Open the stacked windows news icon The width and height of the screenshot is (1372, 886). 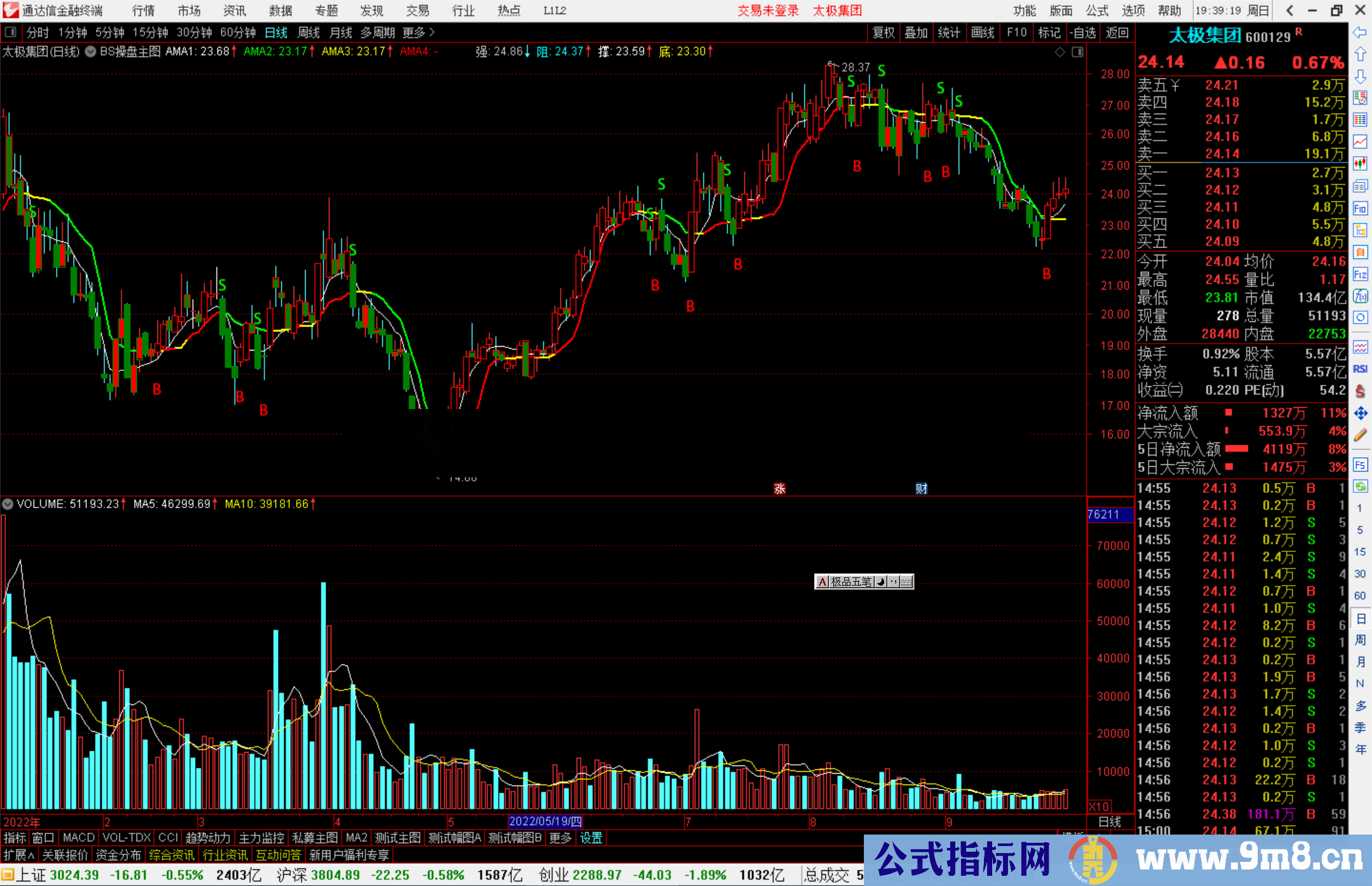coord(1360,186)
